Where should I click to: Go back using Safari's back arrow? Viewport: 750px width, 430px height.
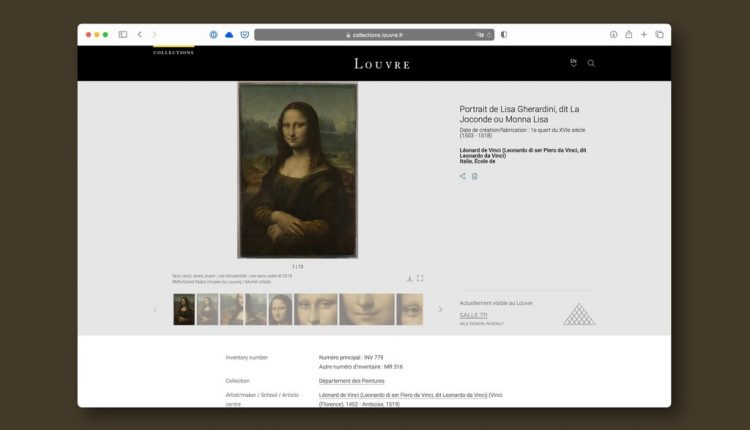140,34
